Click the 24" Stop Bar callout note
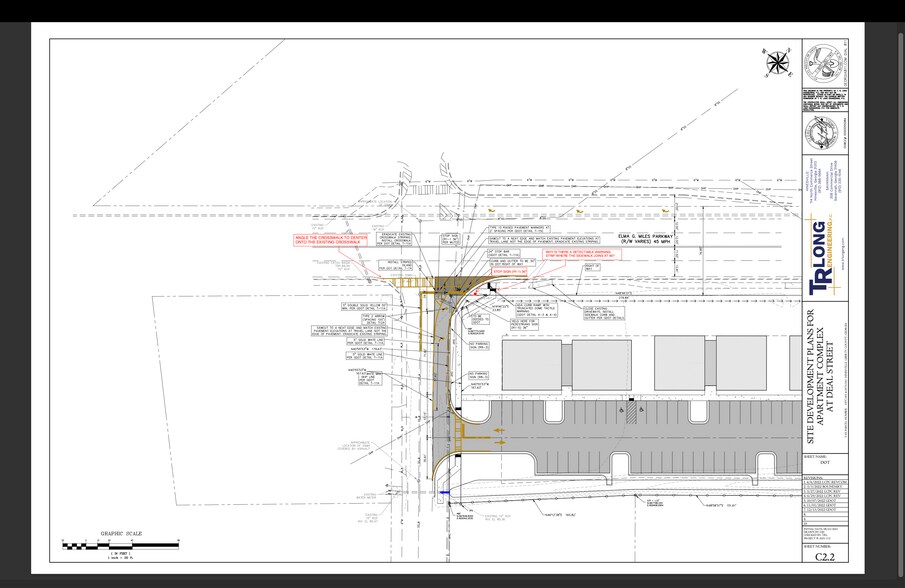This screenshot has width=905, height=588. tap(498, 252)
